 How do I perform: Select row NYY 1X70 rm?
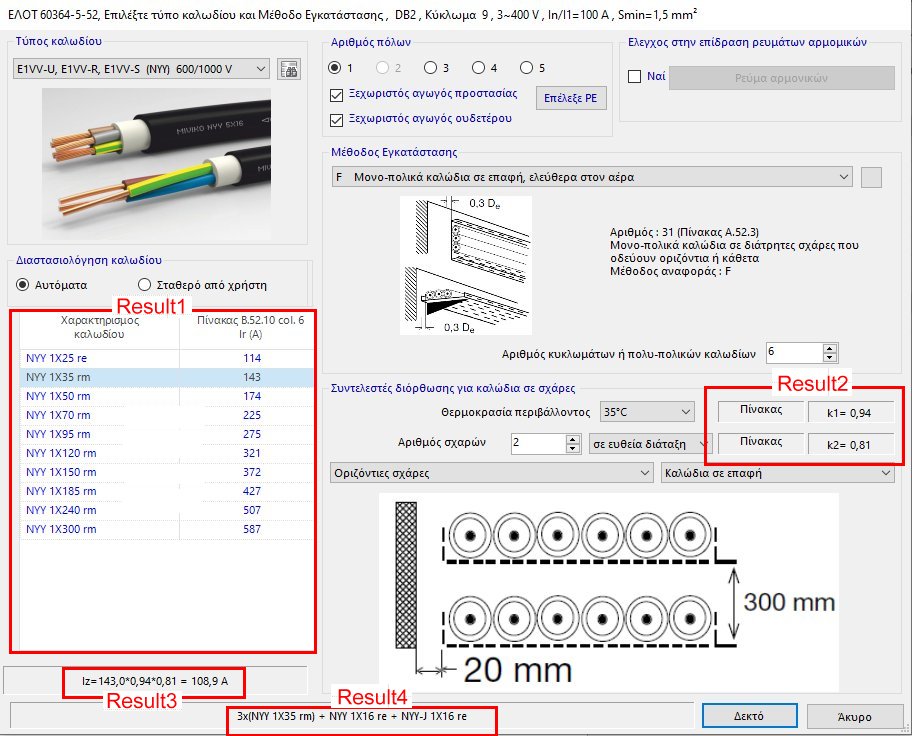[x=166, y=415]
